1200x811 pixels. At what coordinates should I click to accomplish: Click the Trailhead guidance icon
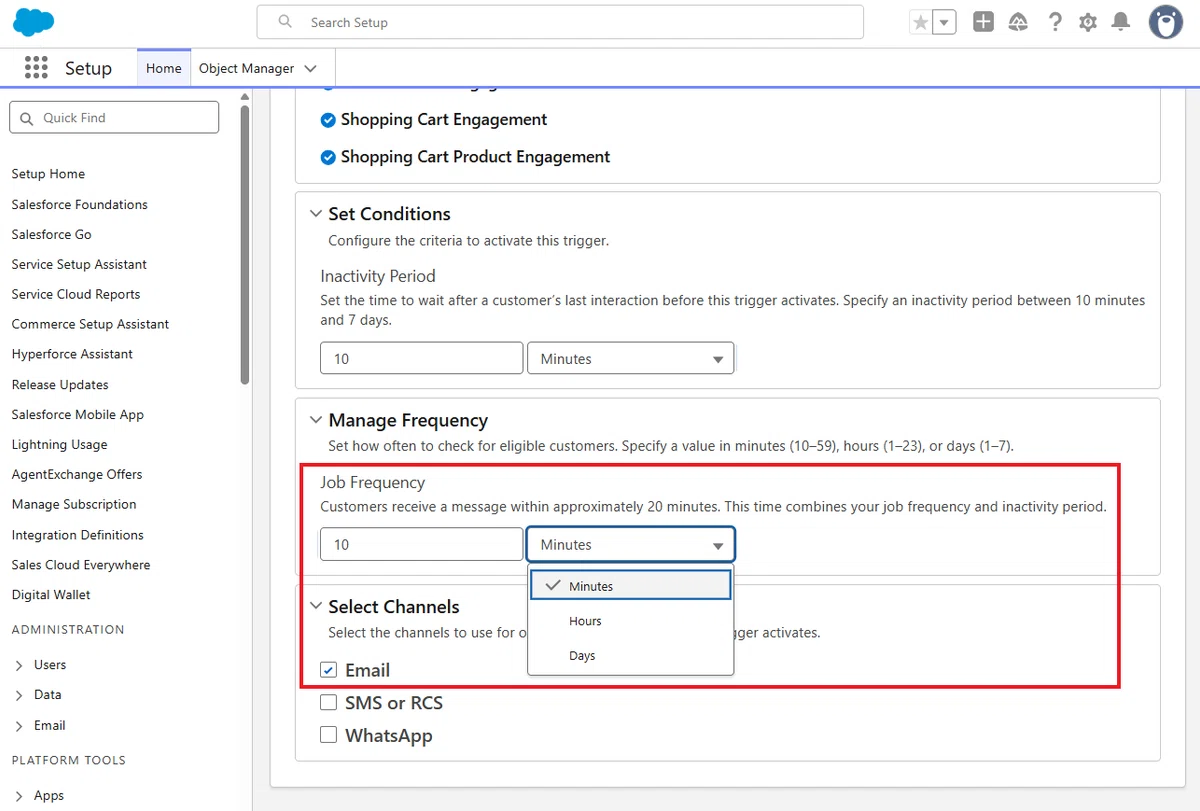click(x=1018, y=22)
